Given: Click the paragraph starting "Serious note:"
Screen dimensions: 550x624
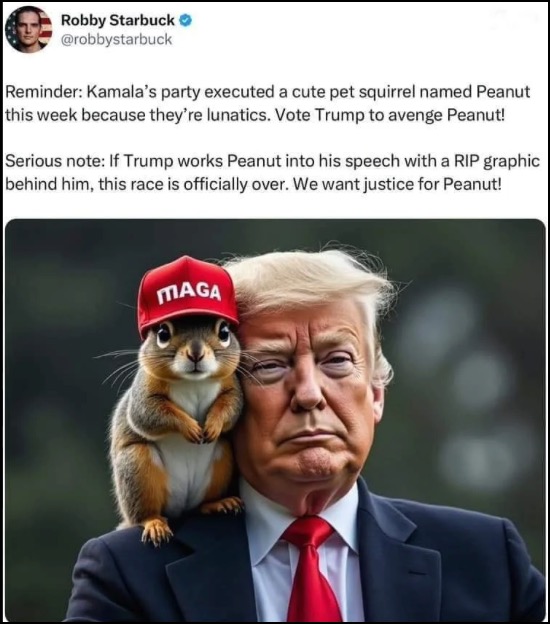Looking at the screenshot, I should 273,172.
